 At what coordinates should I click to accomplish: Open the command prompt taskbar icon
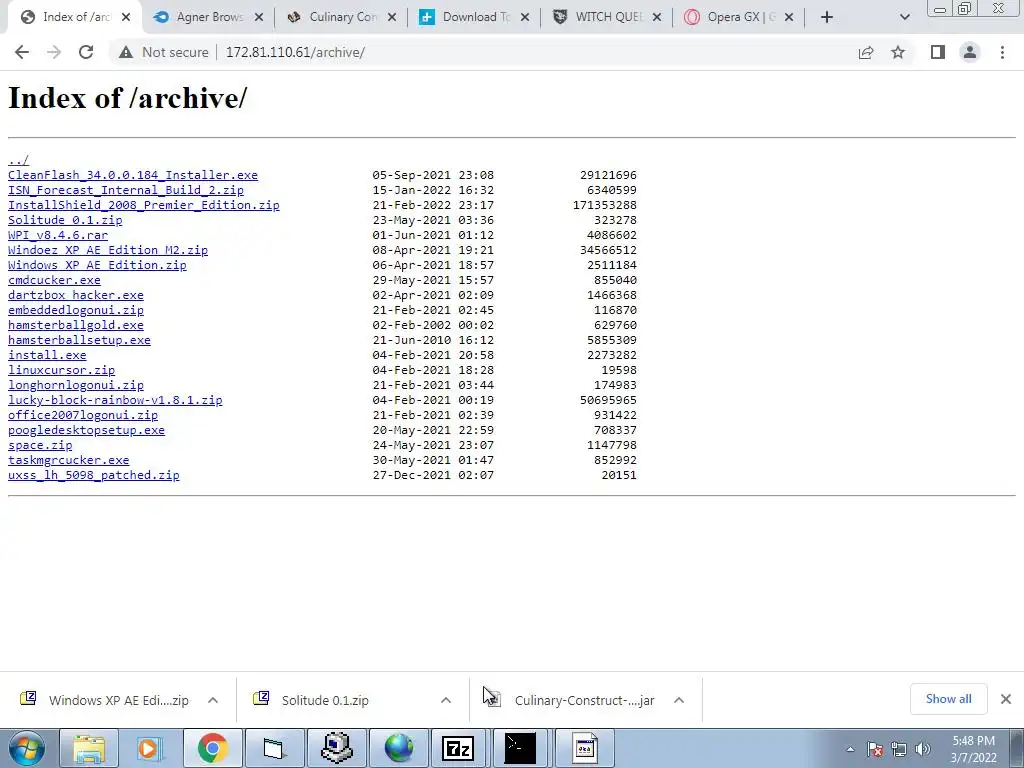click(520, 748)
